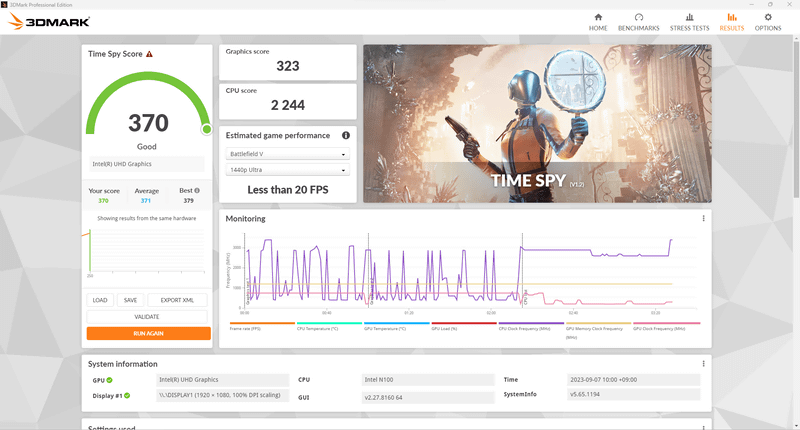Click the Less than 20 FPS text

288,190
